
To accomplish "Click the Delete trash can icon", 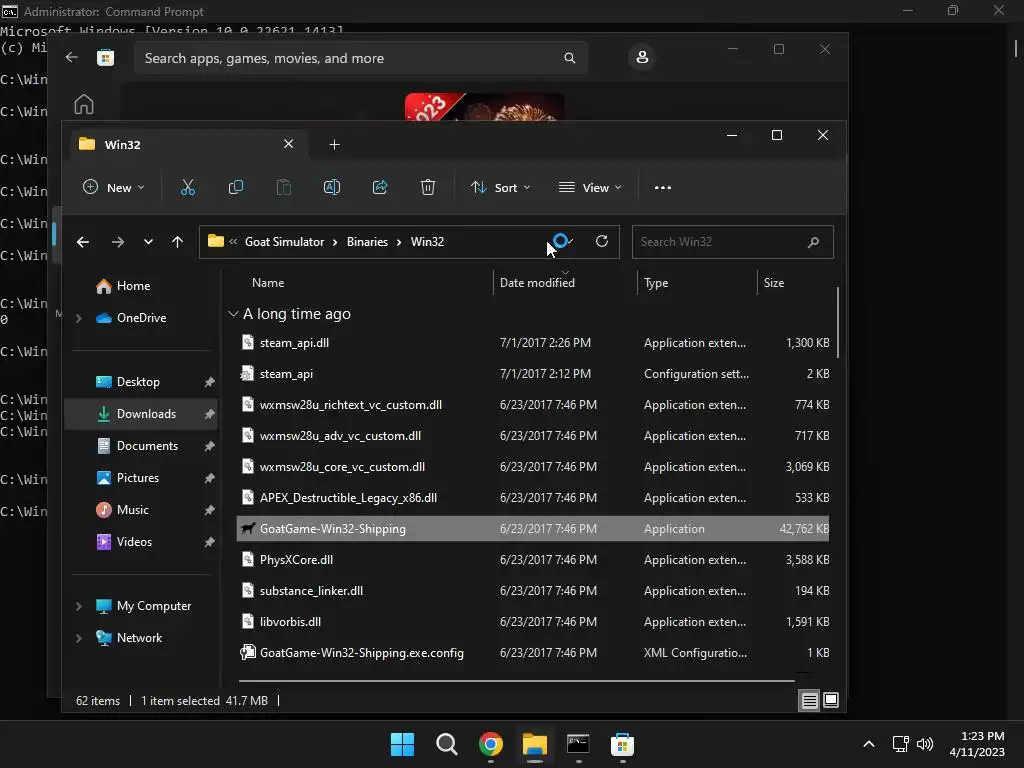I will coord(428,187).
